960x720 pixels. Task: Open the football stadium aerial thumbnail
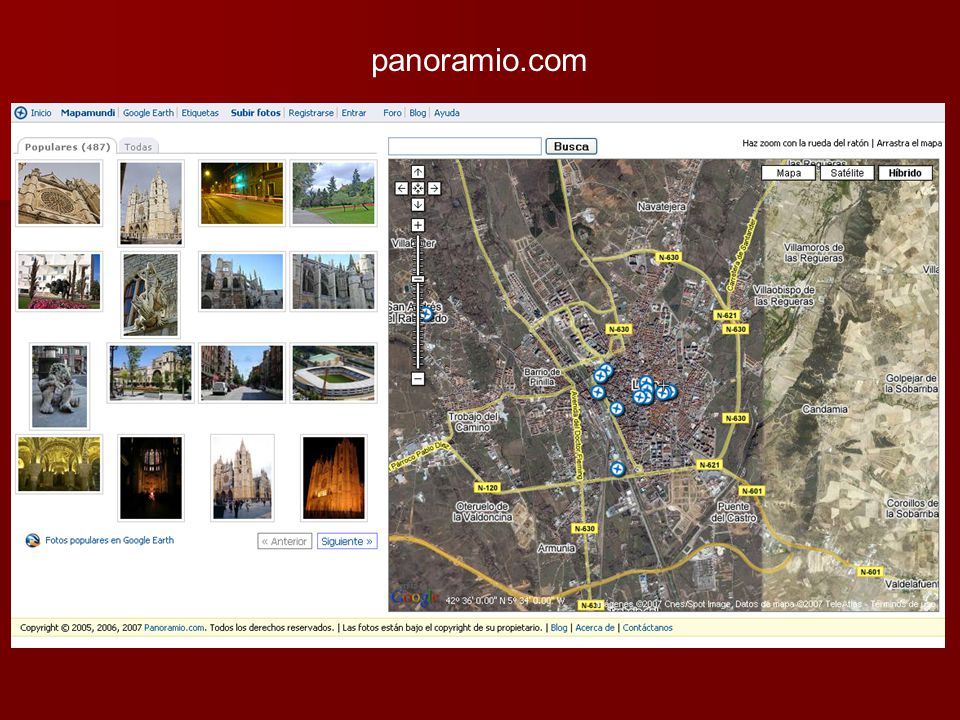click(334, 373)
